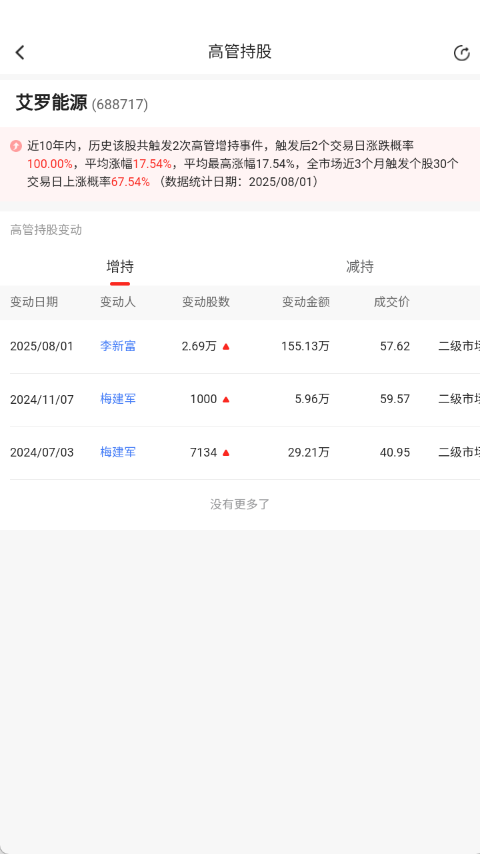Tap red triangle beside 2.69万
Screen dimensions: 480x854
226,346
